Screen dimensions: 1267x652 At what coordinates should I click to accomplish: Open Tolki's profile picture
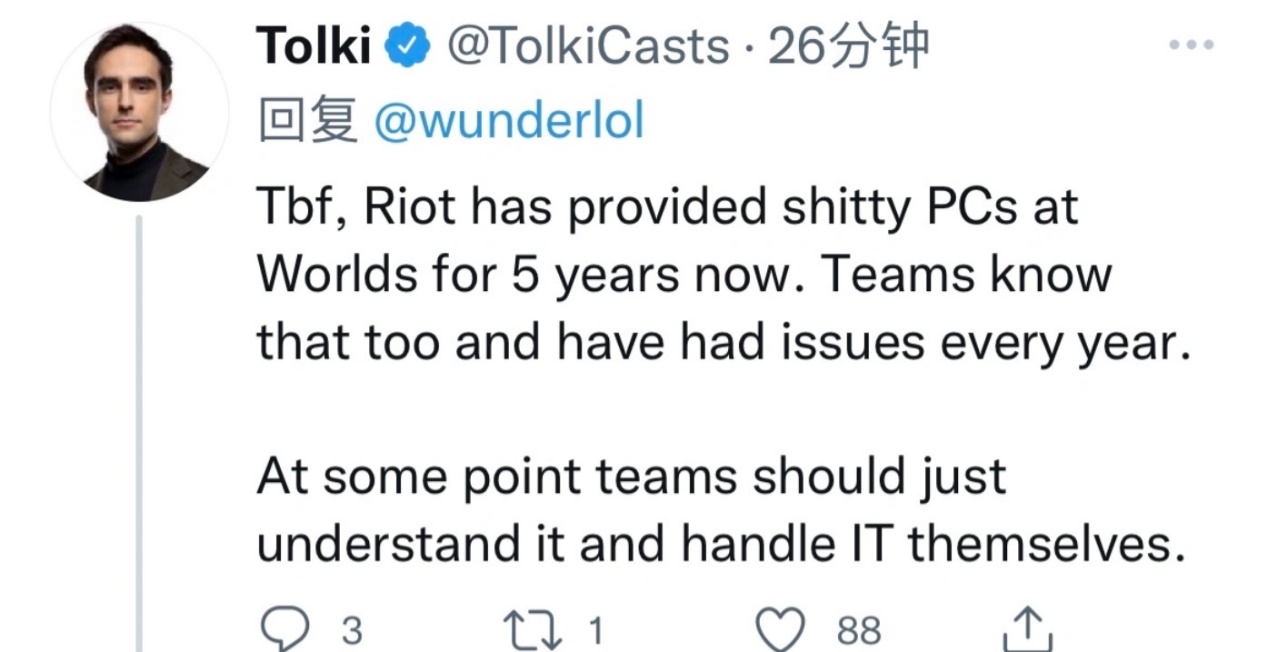tap(139, 112)
